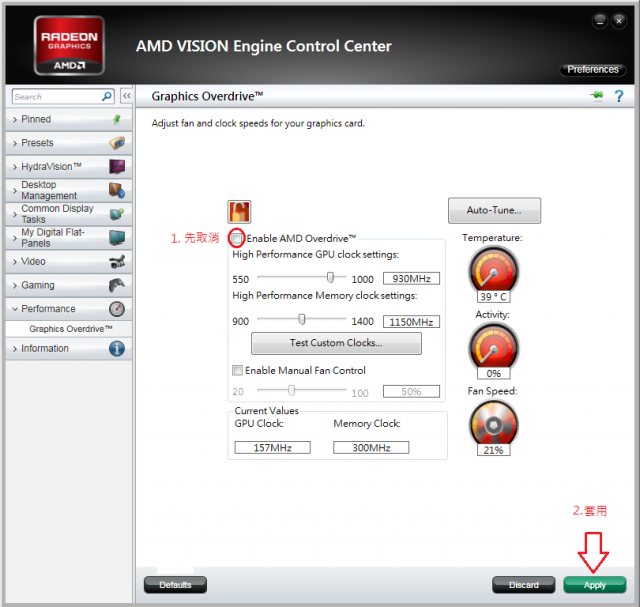Click the Desktop Management icon
The width and height of the screenshot is (640, 607).
click(x=117, y=190)
